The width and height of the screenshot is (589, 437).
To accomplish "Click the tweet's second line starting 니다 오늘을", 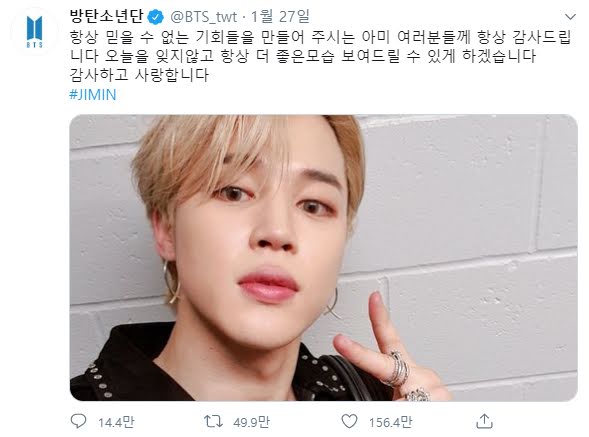I will pyautogui.click(x=302, y=56).
